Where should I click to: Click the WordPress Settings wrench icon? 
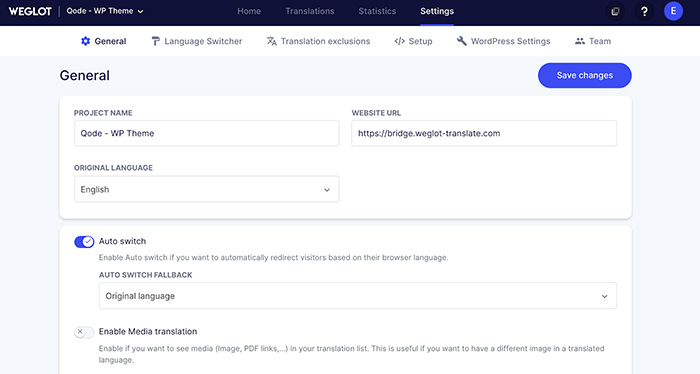[x=462, y=41]
